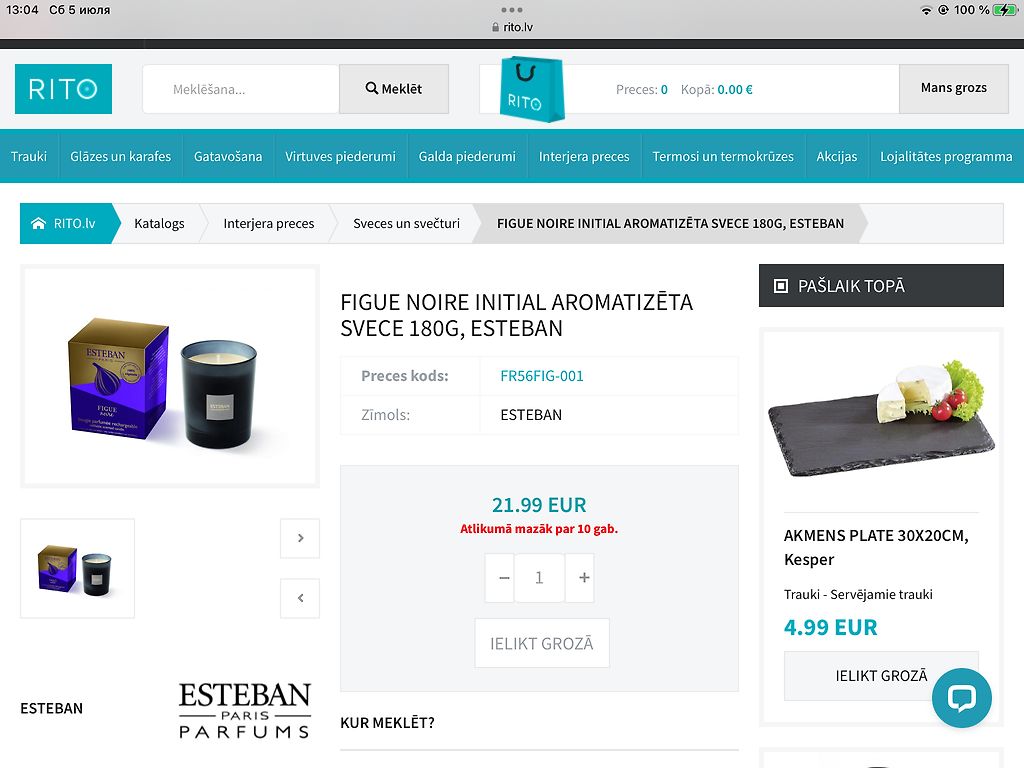Open the Termosi un termokrūzes menu
Image resolution: width=1024 pixels, height=768 pixels.
[723, 156]
